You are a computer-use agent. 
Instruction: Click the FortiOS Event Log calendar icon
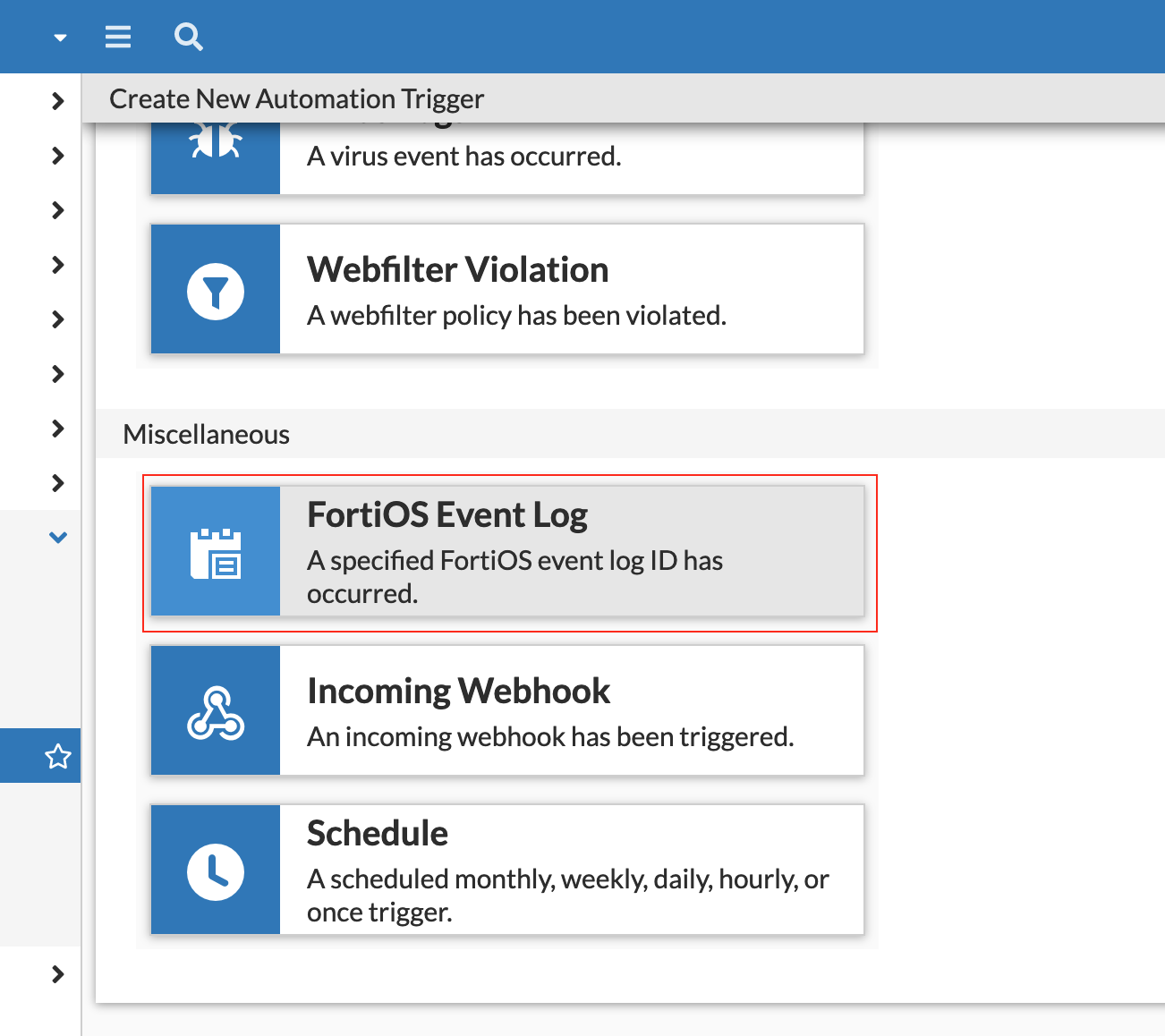[x=215, y=553]
